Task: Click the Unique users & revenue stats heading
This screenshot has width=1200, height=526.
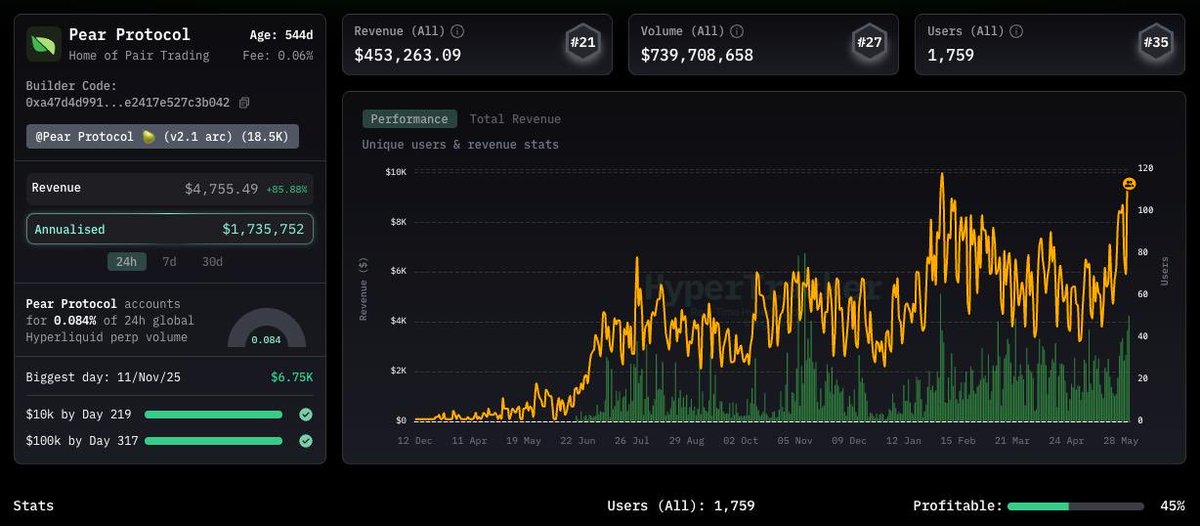Action: pos(460,145)
